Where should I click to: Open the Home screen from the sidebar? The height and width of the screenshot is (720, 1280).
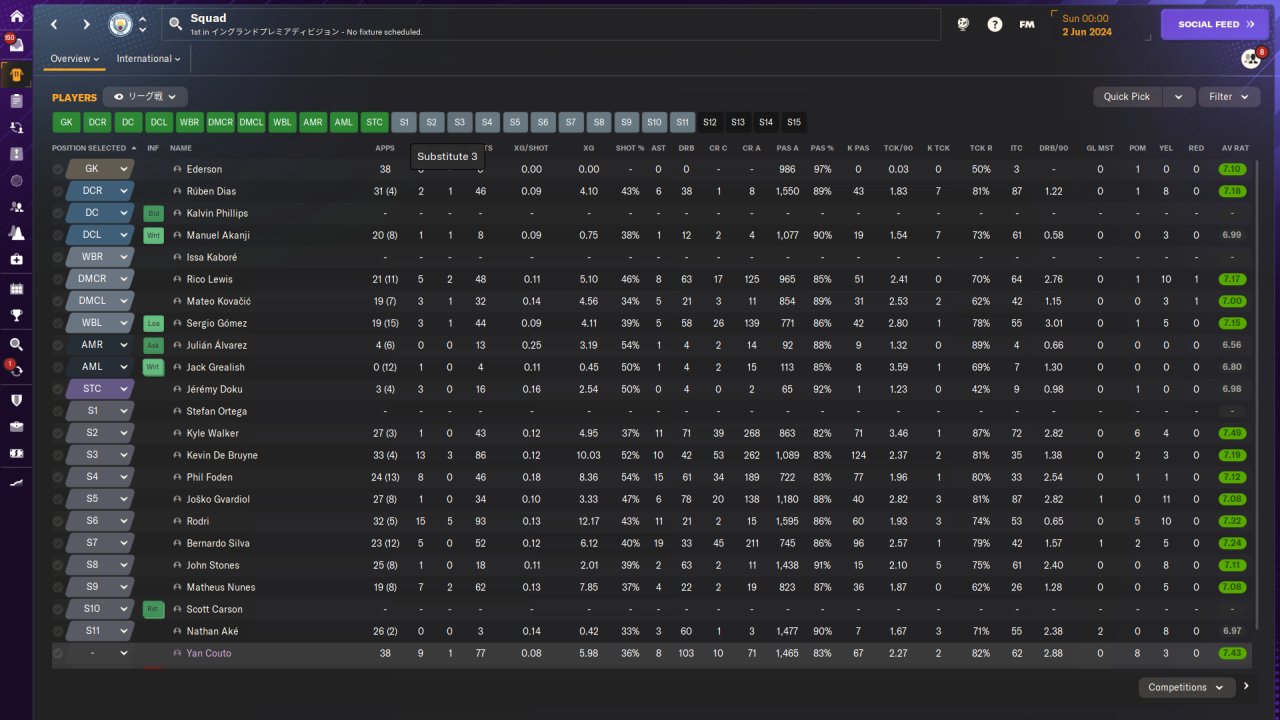point(16,16)
